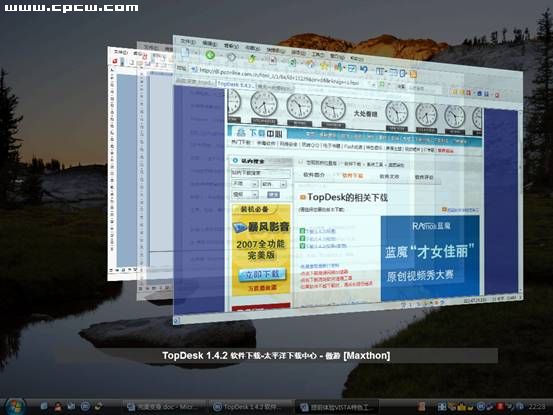
Task: Switch to the 软件下载 page tab
Action: tap(353, 175)
